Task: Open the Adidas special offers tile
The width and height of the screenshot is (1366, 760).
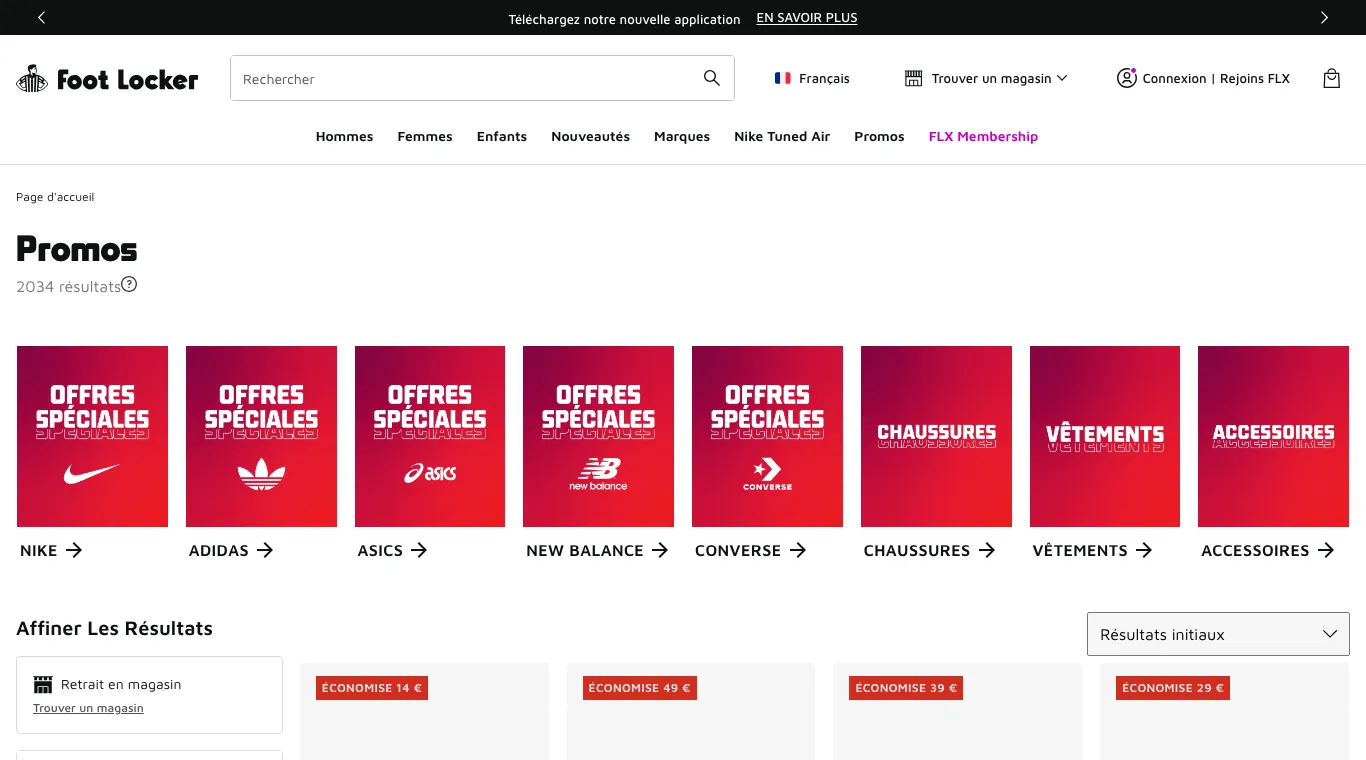Action: tap(261, 436)
